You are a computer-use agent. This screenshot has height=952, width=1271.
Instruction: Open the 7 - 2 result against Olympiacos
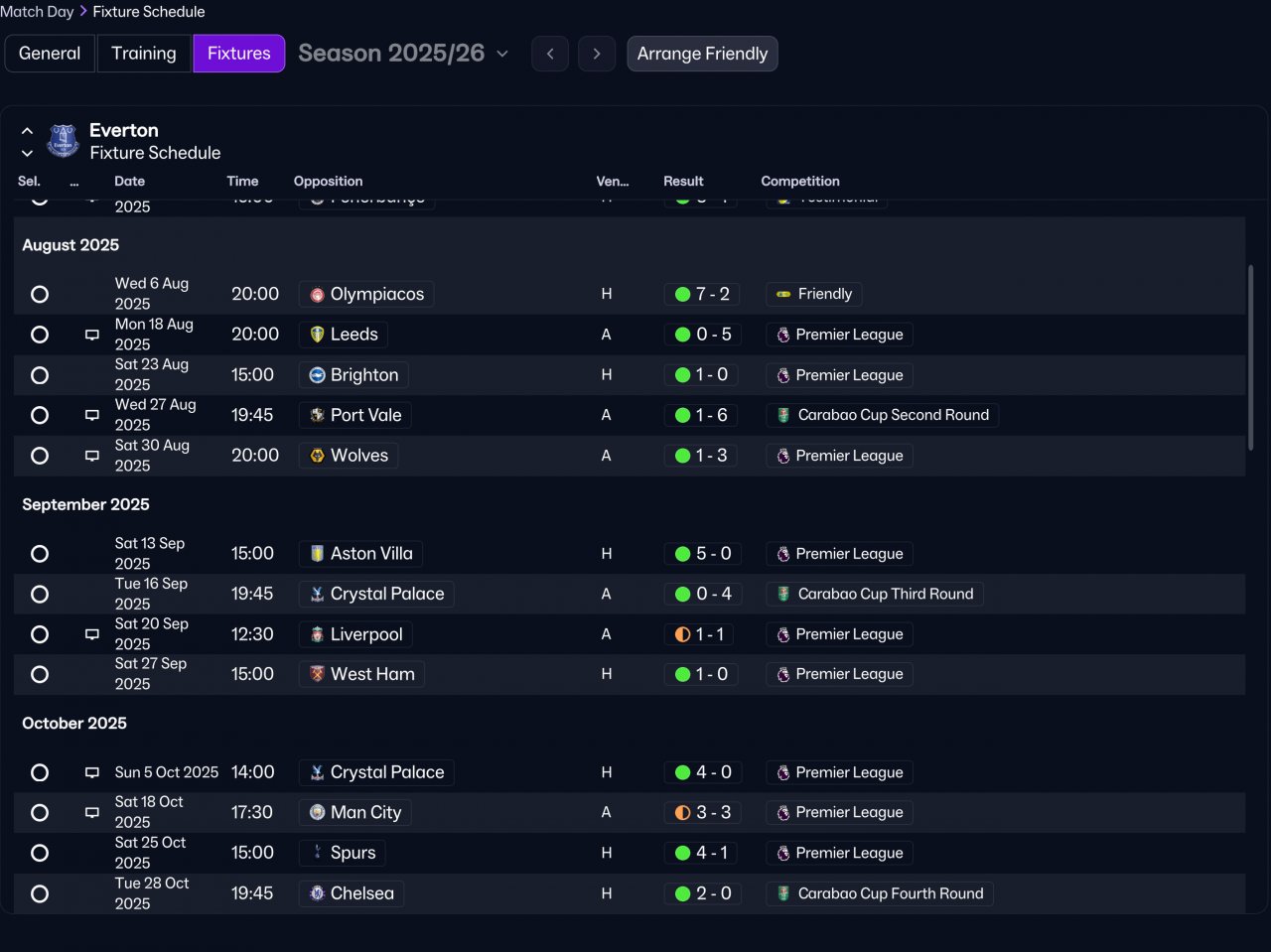click(x=701, y=294)
